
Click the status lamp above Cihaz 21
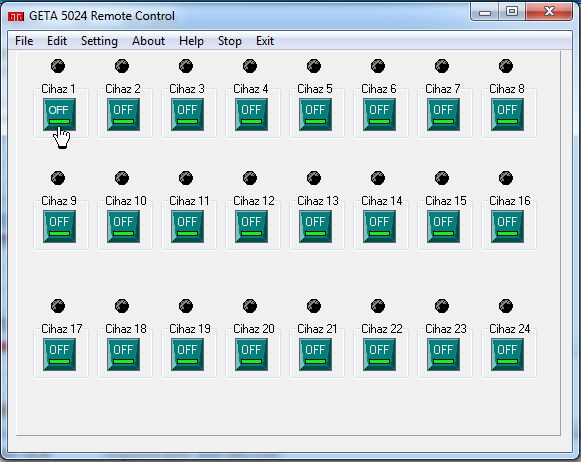(314, 306)
